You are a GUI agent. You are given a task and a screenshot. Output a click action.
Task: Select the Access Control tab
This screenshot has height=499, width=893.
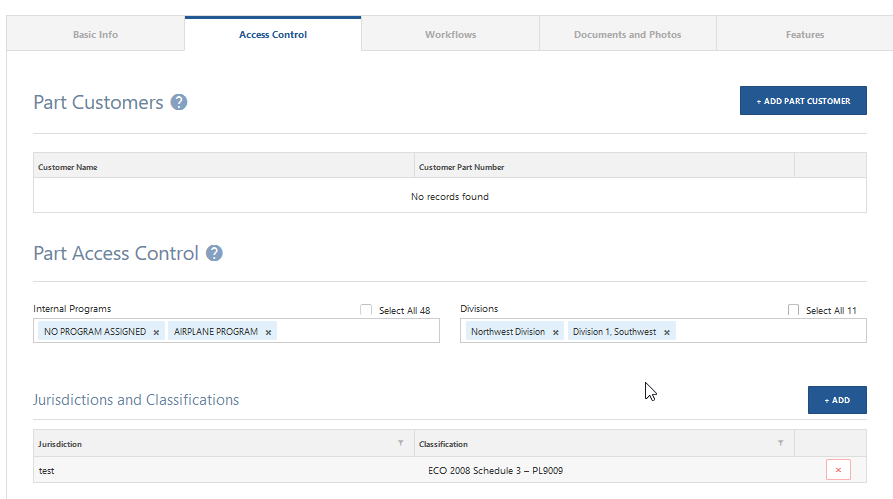pyautogui.click(x=273, y=34)
